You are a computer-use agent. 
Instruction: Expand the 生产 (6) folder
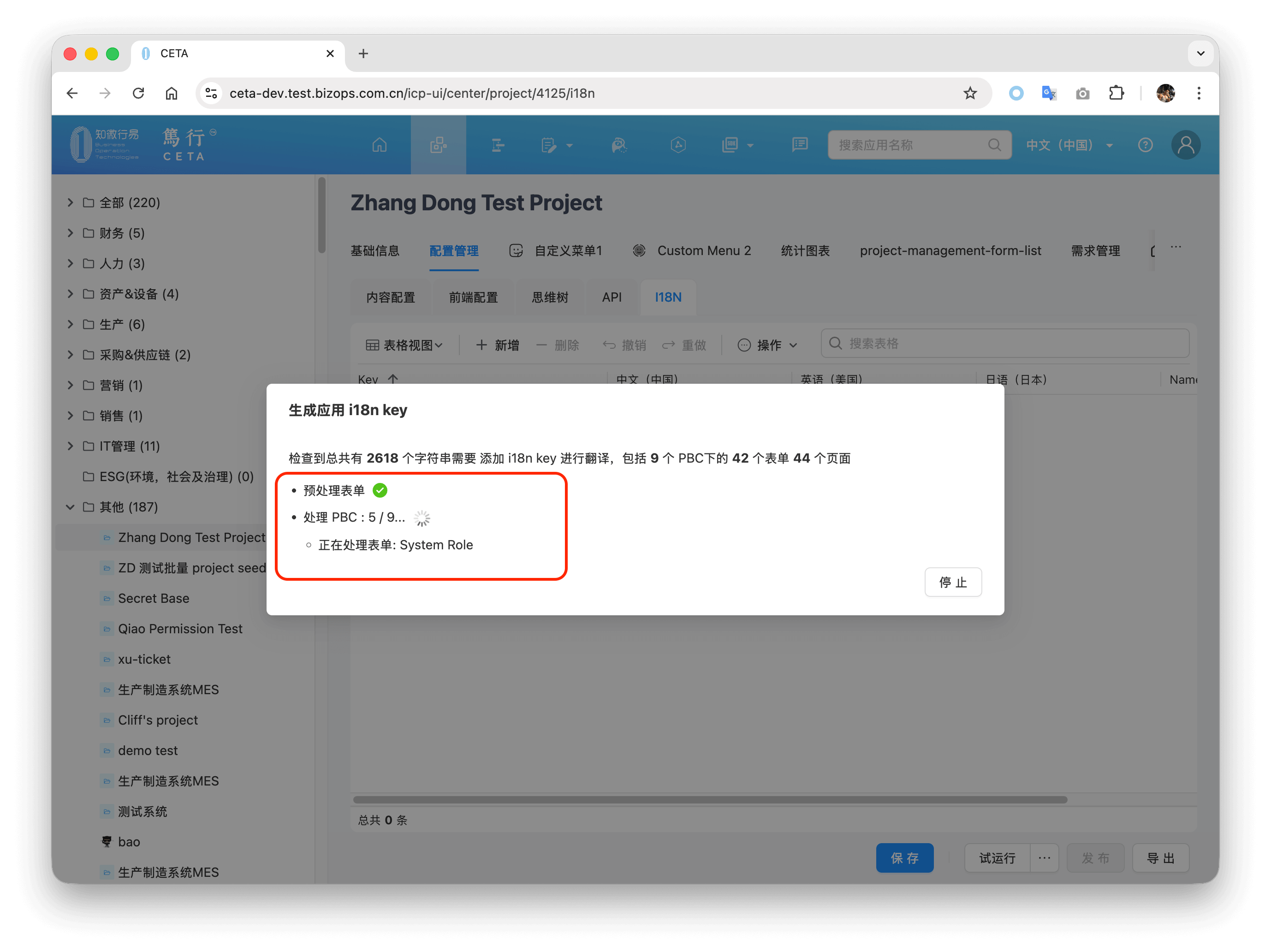point(70,324)
